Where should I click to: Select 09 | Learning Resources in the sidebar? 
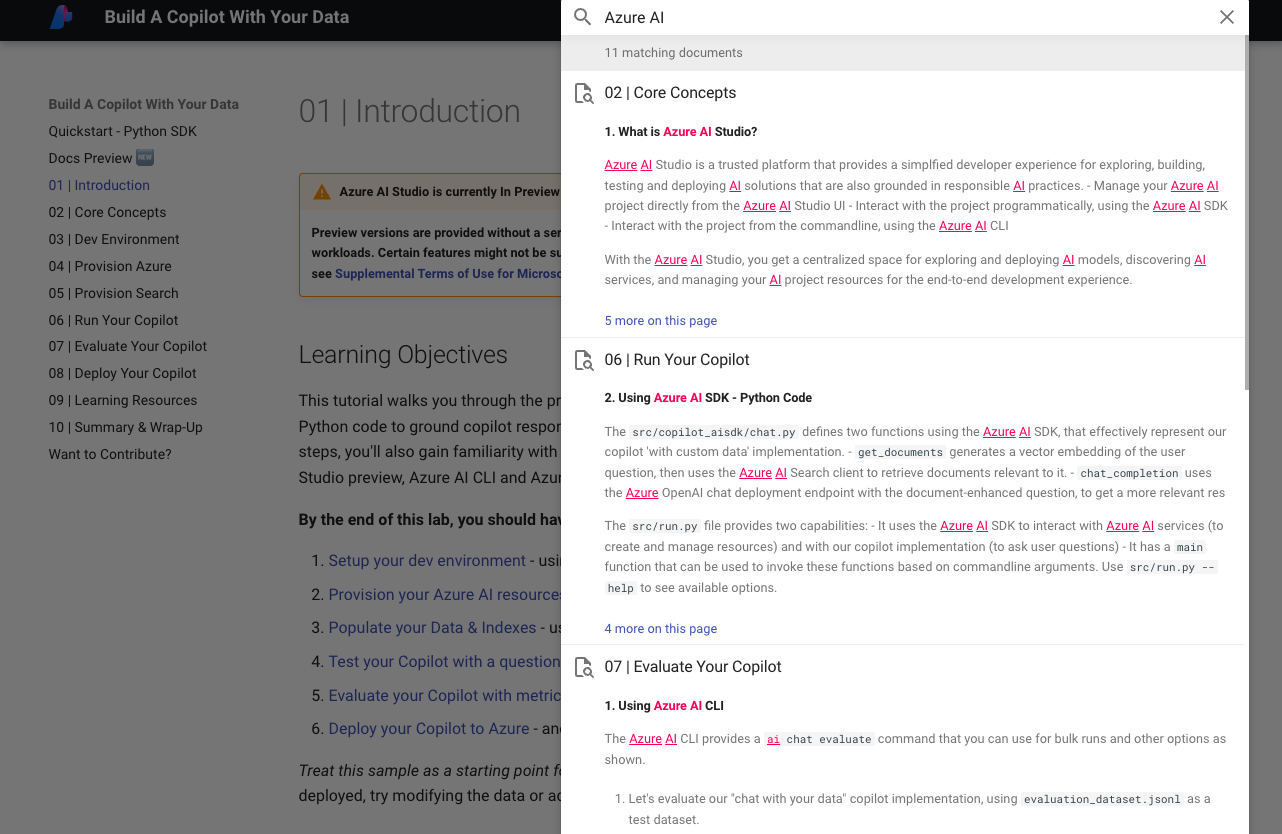(x=123, y=400)
